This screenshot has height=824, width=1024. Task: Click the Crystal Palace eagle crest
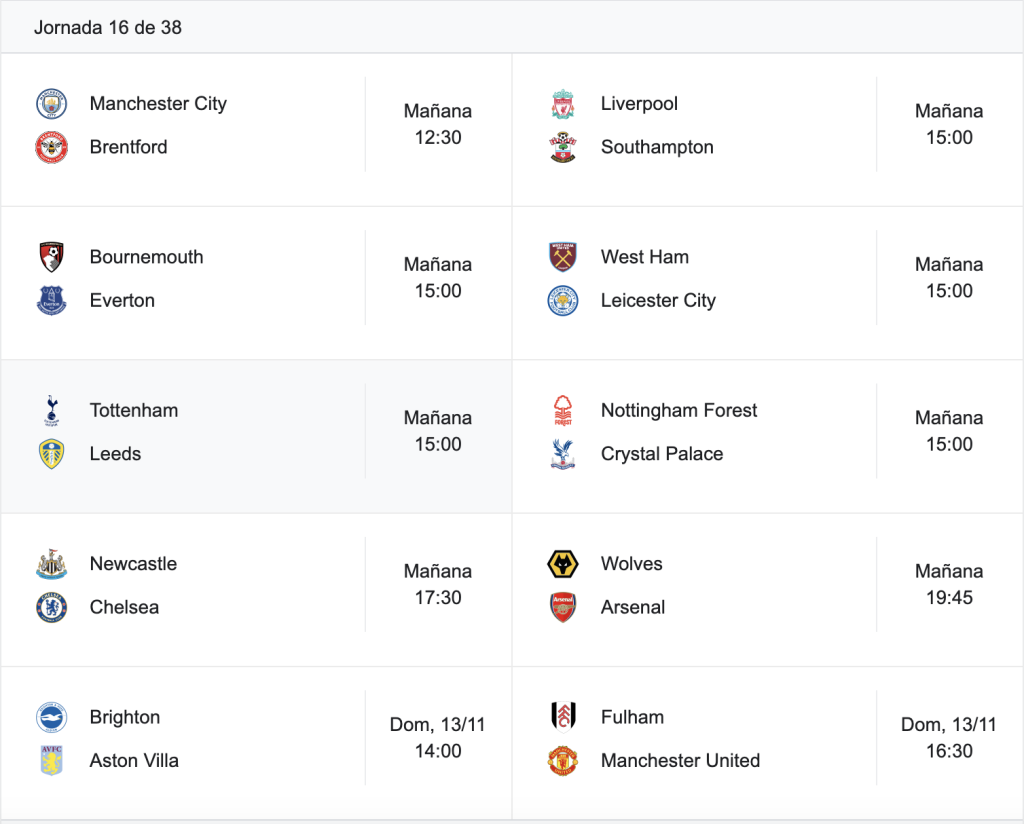562,454
